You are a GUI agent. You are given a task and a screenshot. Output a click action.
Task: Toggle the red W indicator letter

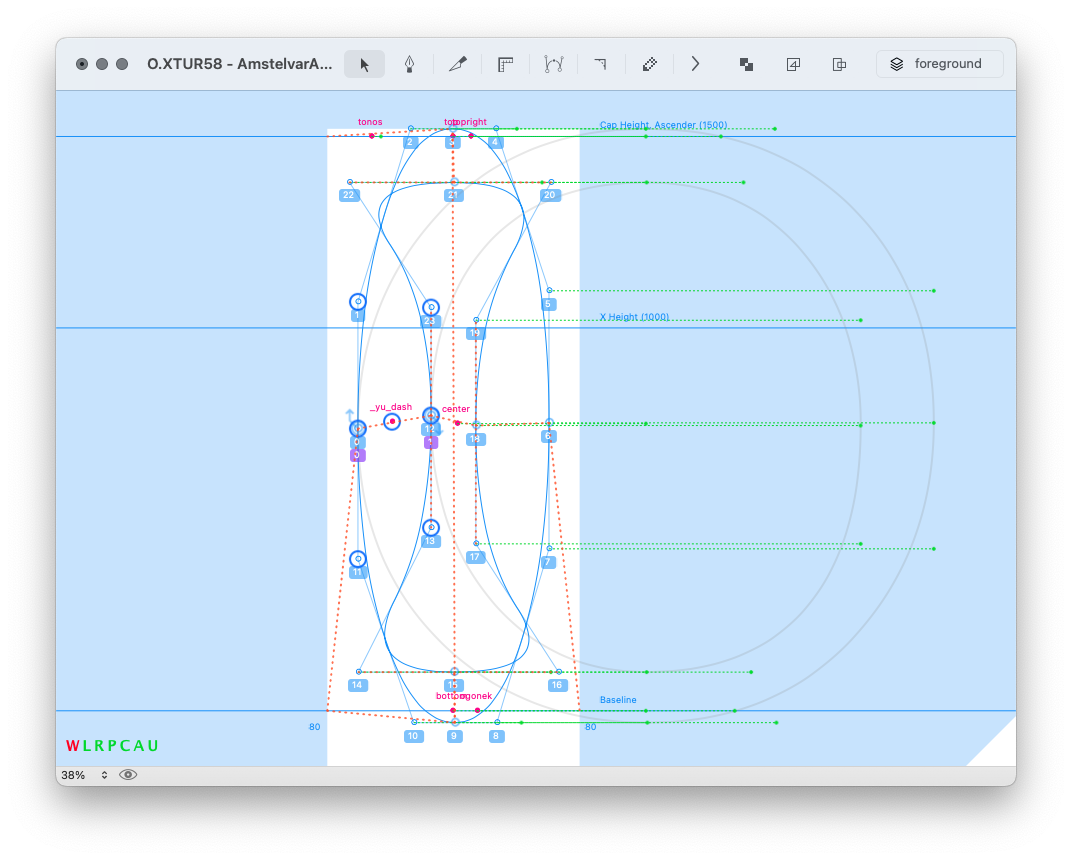click(72, 746)
